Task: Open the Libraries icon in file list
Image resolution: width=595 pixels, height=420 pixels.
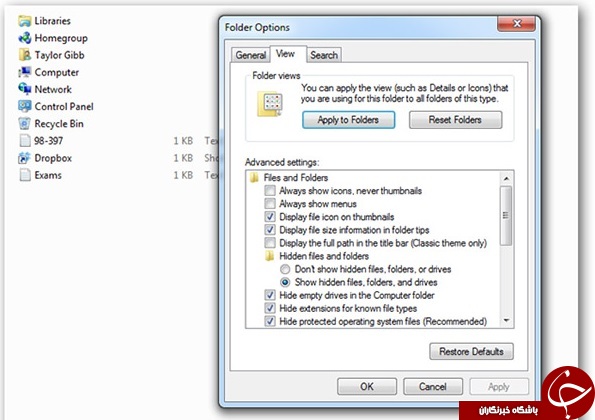Action: pos(25,21)
